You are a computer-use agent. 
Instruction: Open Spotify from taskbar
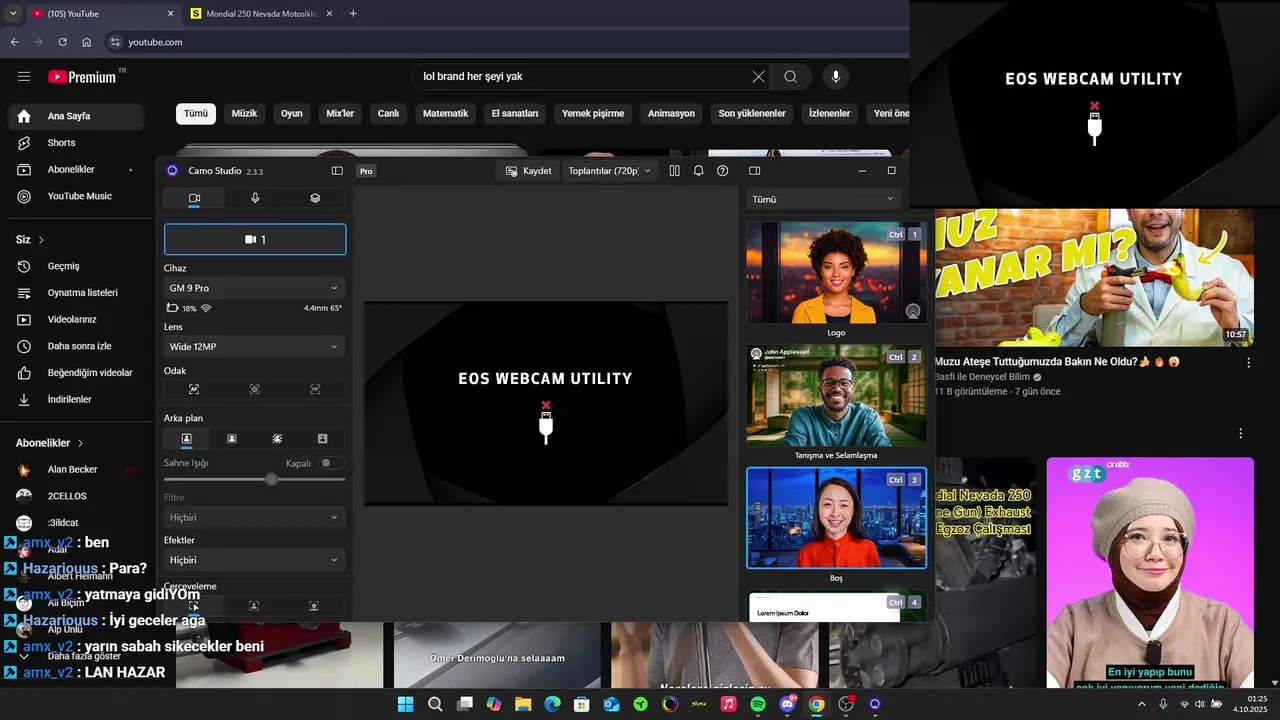[758, 704]
